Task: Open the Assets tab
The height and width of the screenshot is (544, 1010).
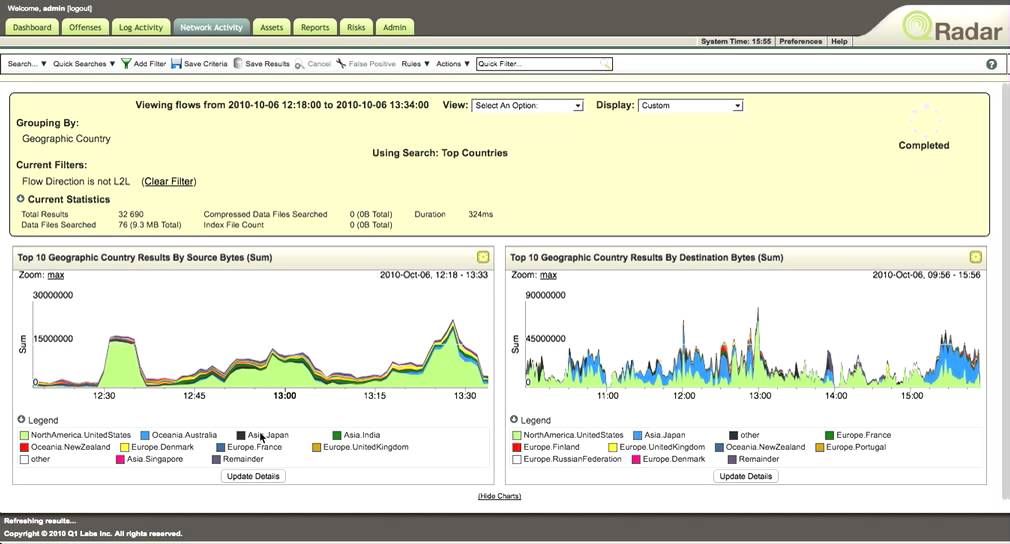Action: (x=271, y=27)
